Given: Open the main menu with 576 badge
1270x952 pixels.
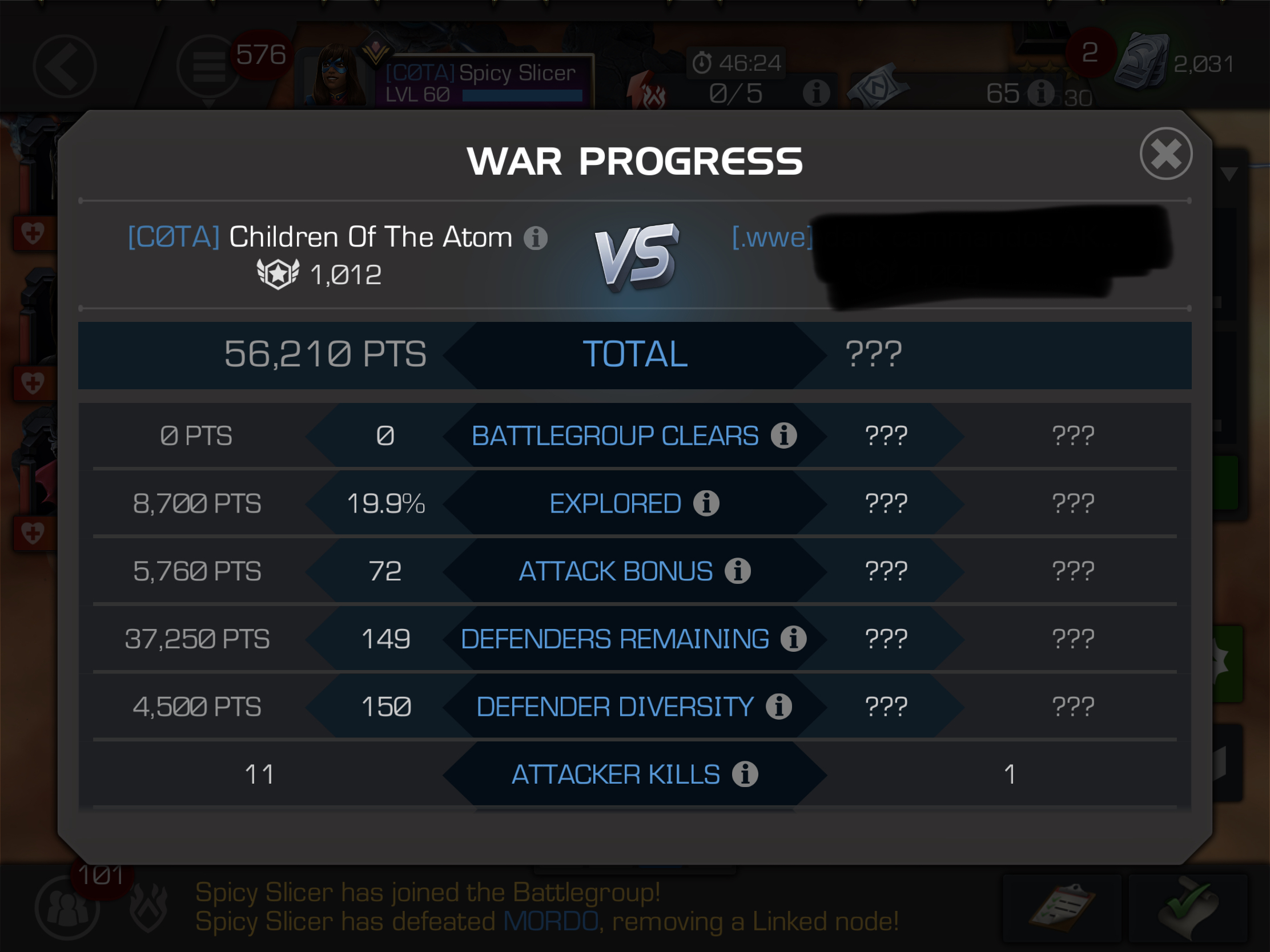Looking at the screenshot, I should coord(208,67).
